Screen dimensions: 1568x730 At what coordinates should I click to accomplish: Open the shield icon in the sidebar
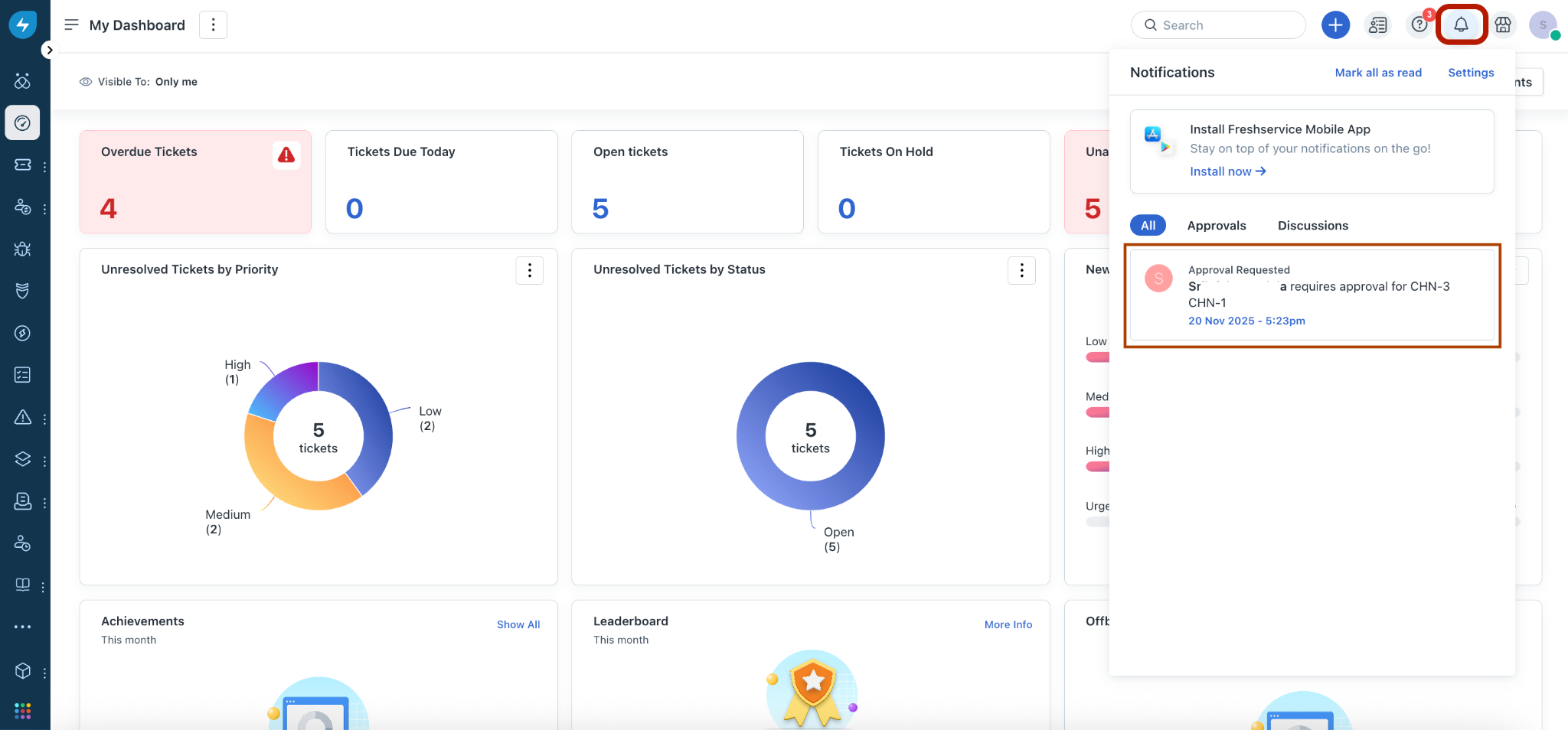tap(22, 291)
